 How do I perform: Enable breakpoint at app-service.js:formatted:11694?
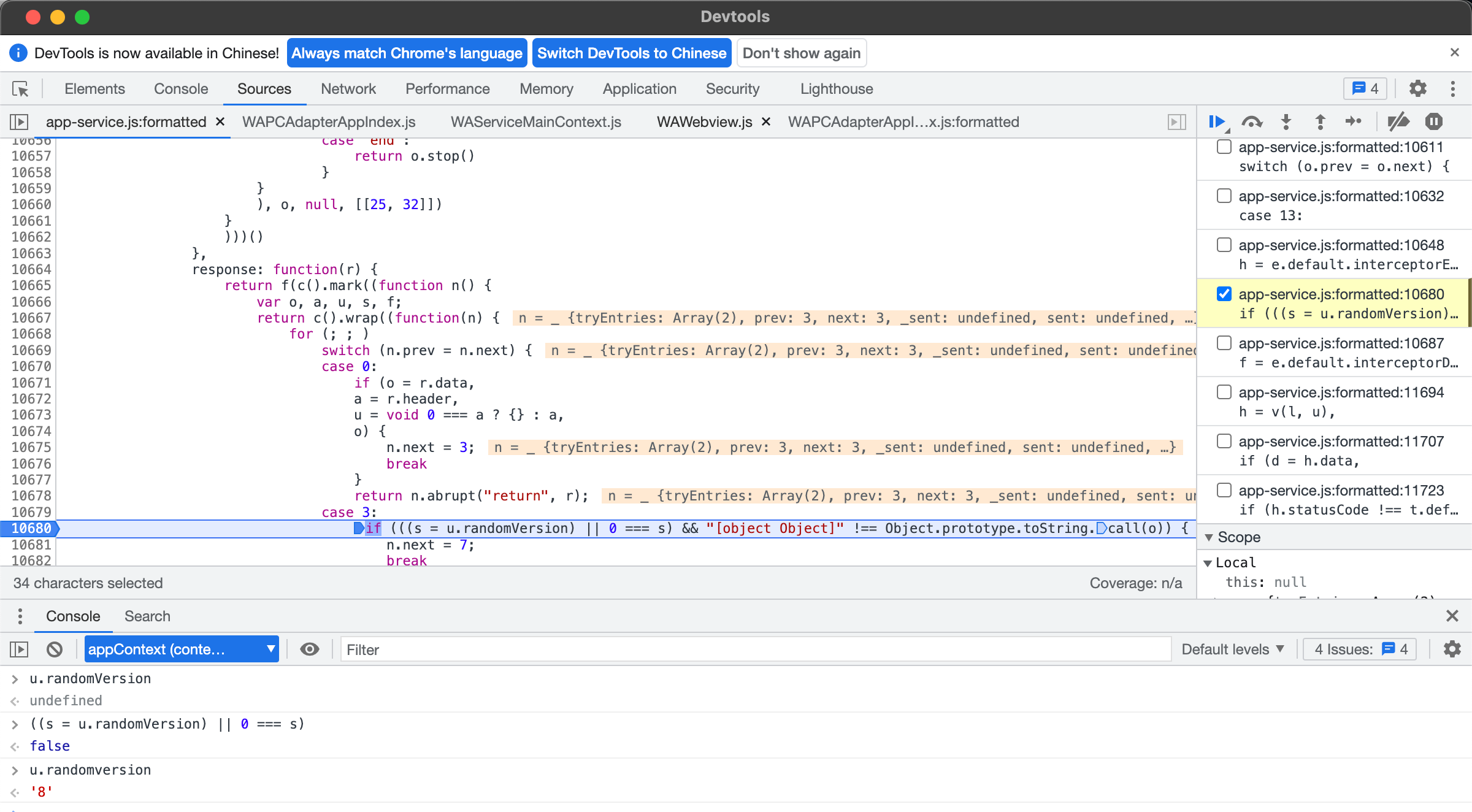coord(1224,393)
